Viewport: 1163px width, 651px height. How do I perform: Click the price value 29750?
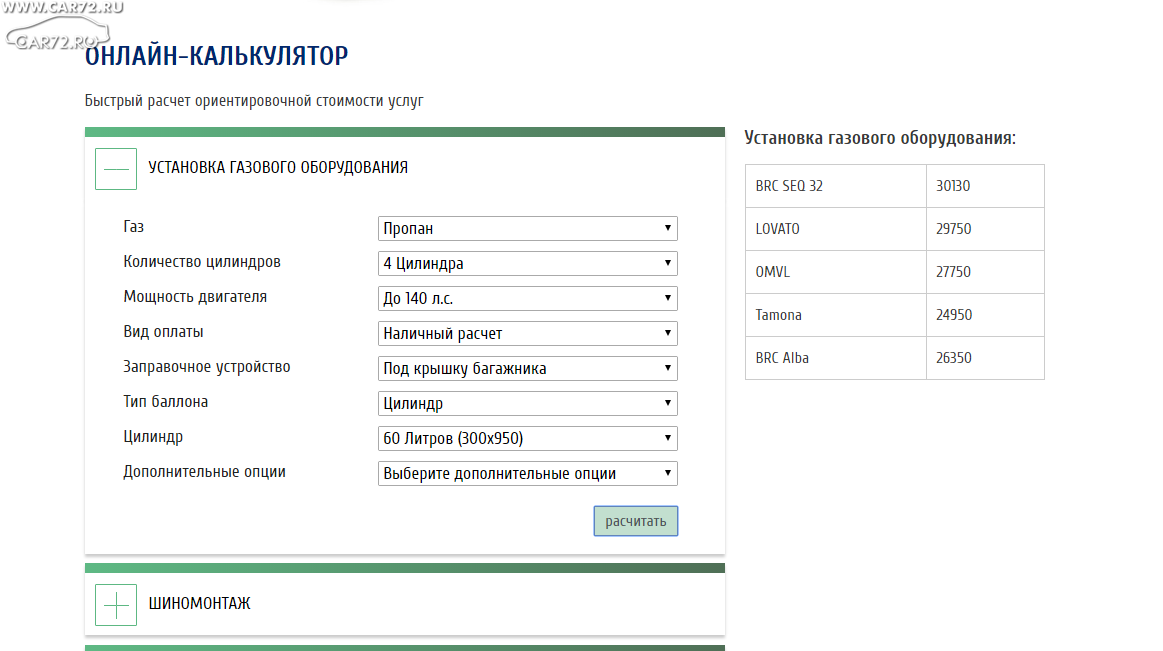tap(953, 229)
